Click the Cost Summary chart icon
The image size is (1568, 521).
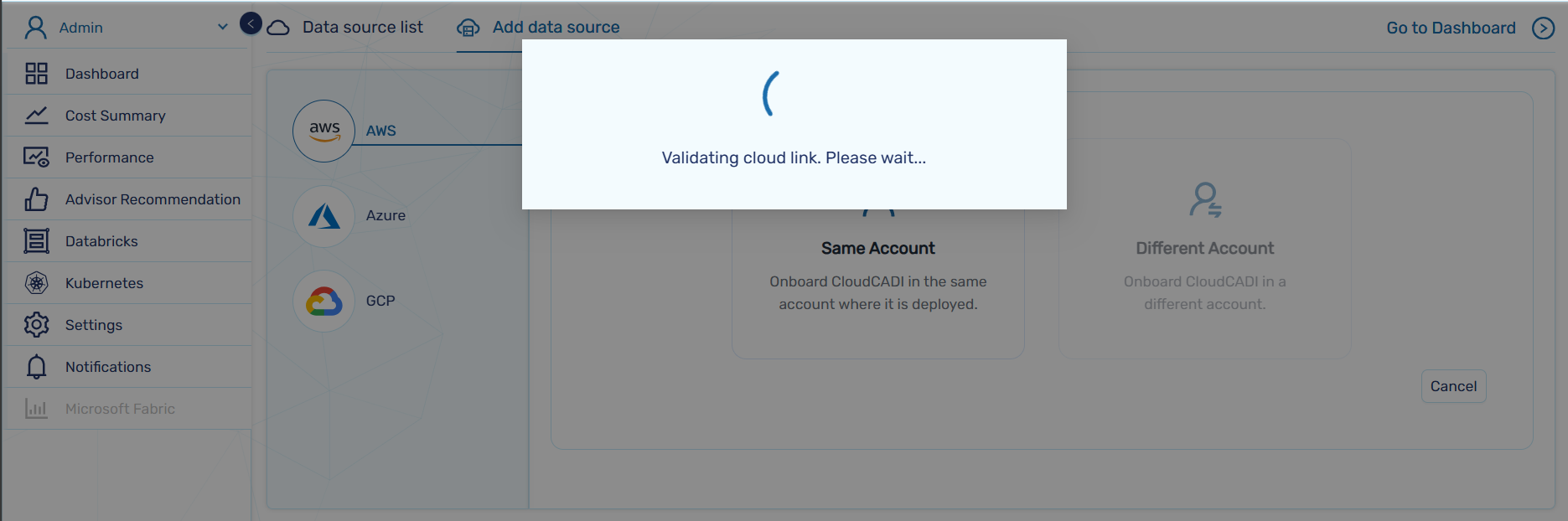coord(36,116)
